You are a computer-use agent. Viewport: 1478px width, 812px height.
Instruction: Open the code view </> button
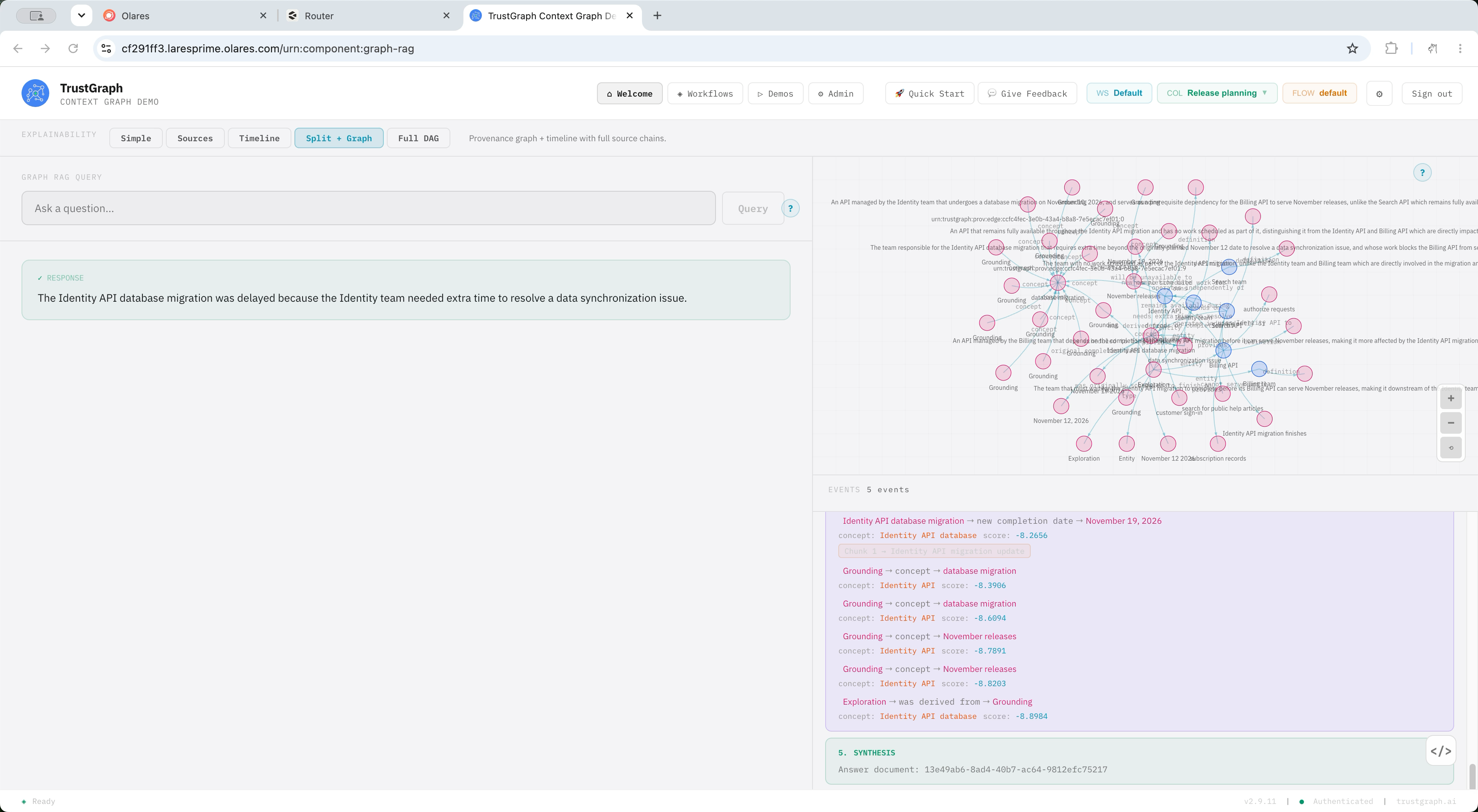point(1441,751)
